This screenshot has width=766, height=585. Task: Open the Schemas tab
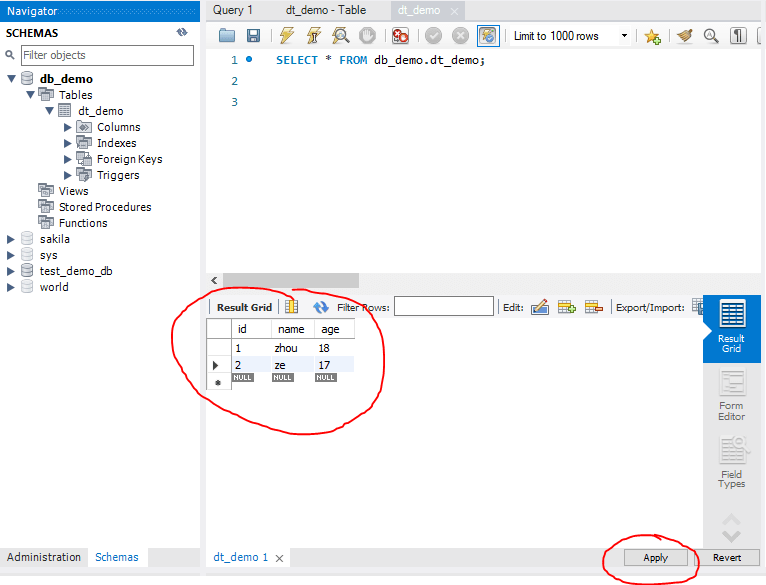tap(117, 557)
